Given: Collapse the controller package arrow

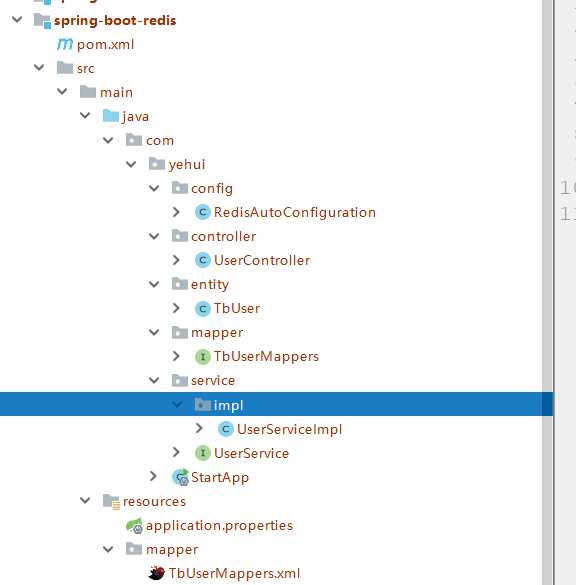Looking at the screenshot, I should point(154,236).
